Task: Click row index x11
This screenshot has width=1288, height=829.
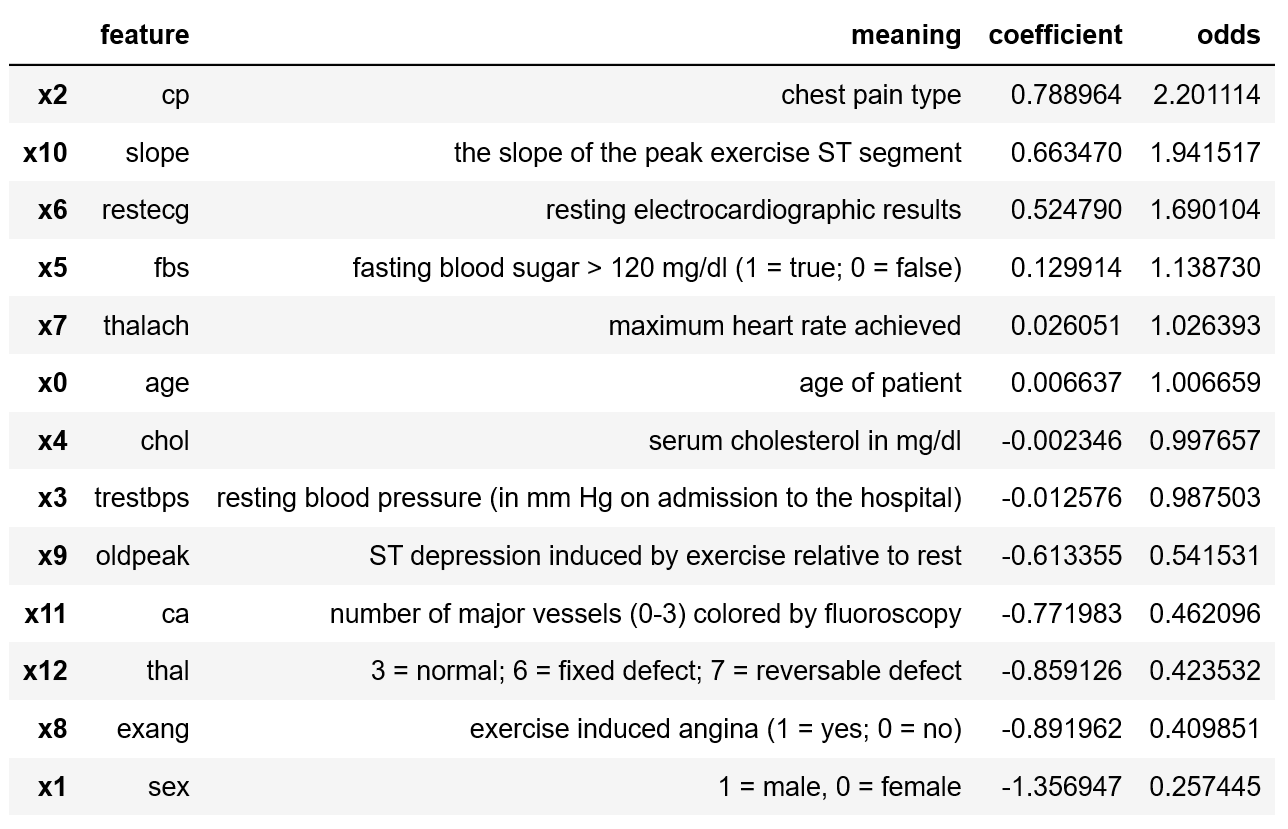Action: click(x=46, y=614)
